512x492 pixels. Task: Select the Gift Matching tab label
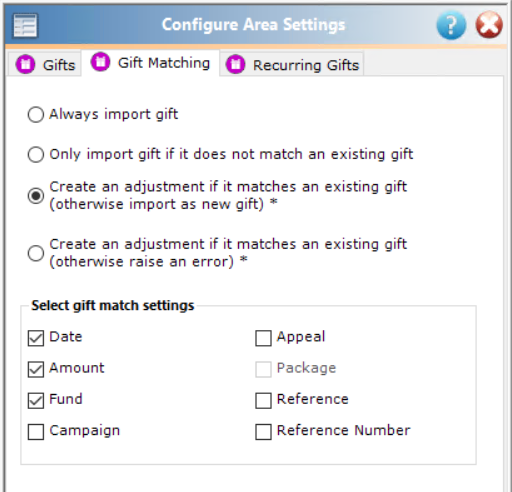pyautogui.click(x=164, y=63)
